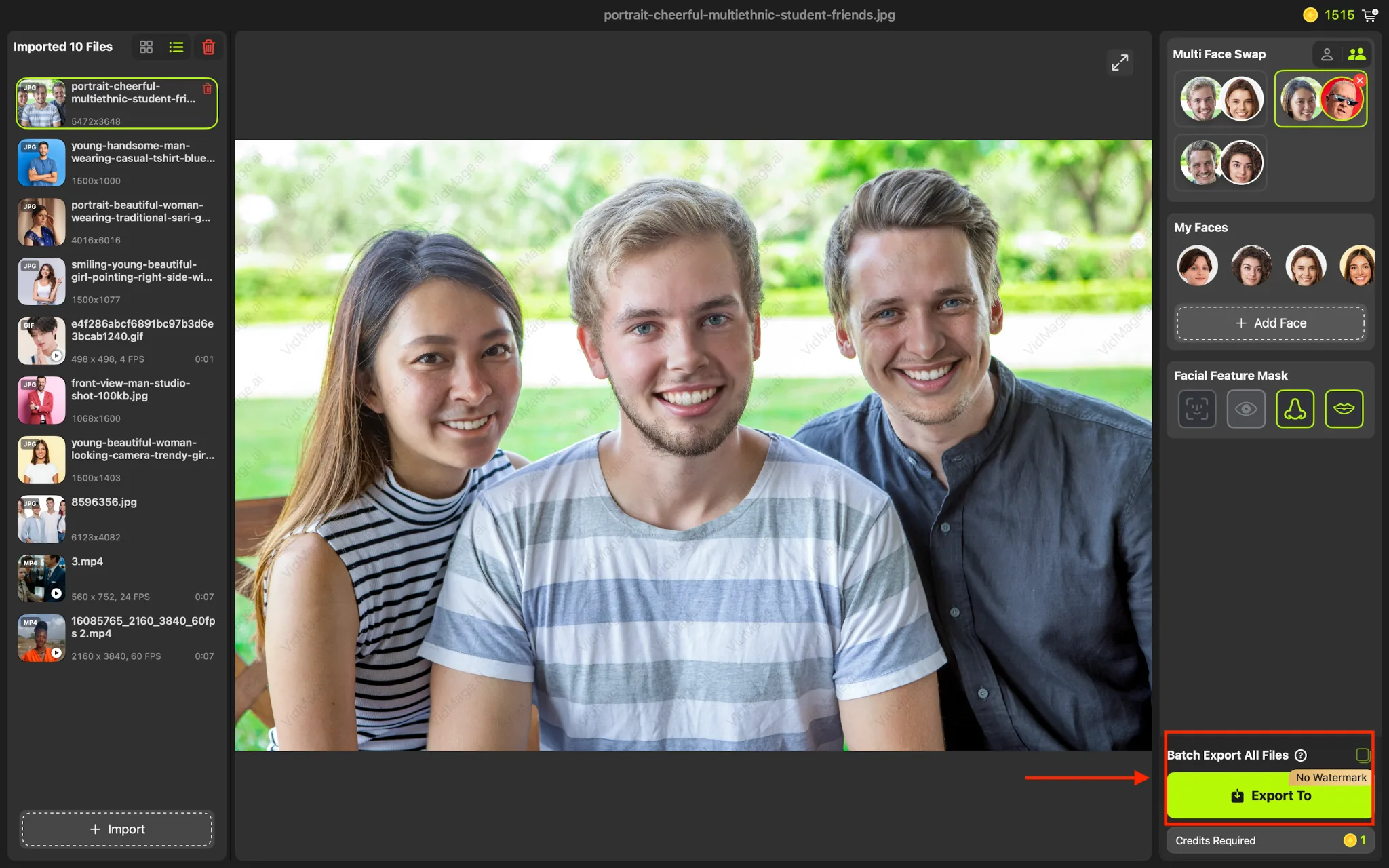The height and width of the screenshot is (868, 1389).
Task: Select the second face pair with sunglasses man
Action: tap(1320, 99)
